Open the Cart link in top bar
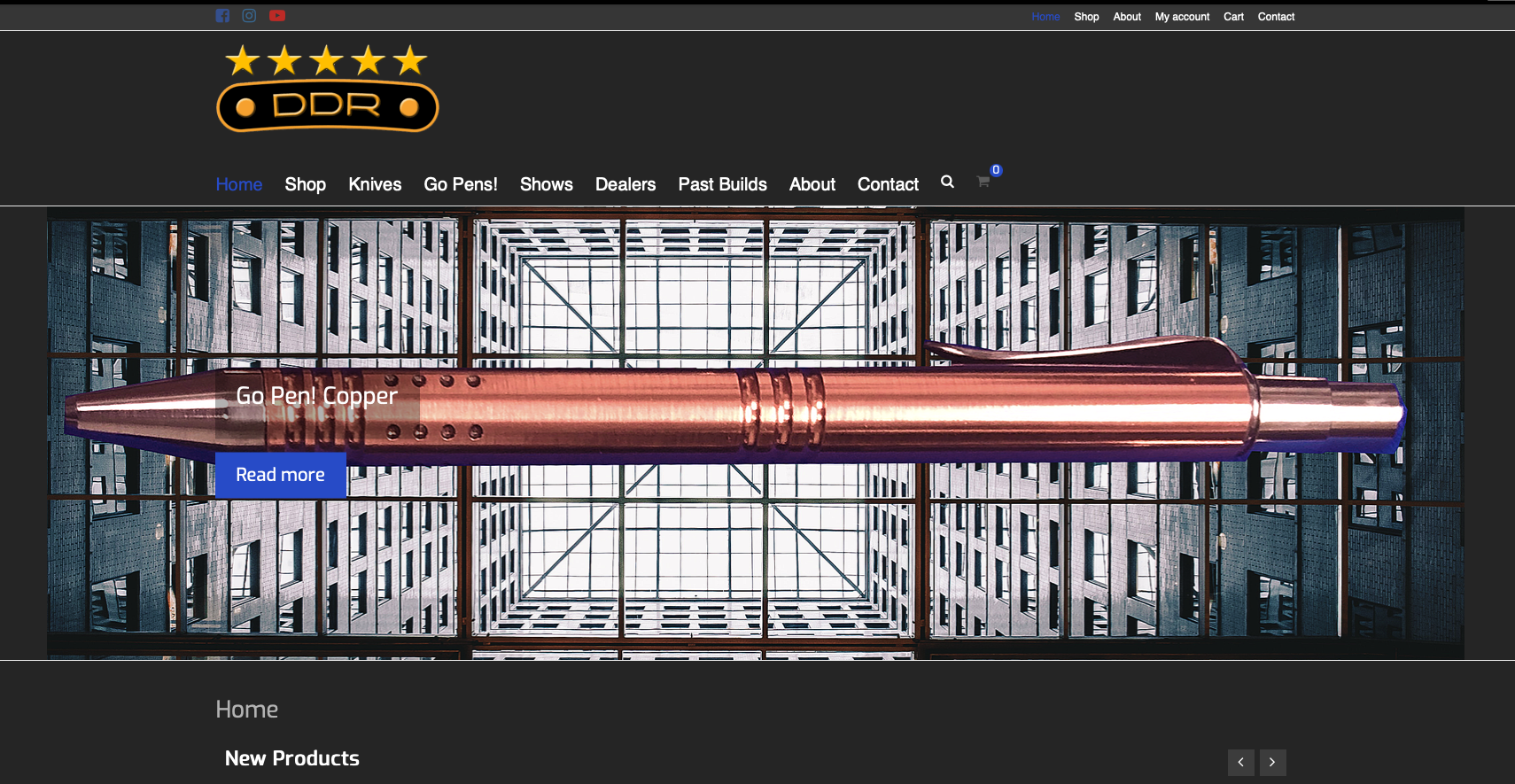 click(1233, 17)
